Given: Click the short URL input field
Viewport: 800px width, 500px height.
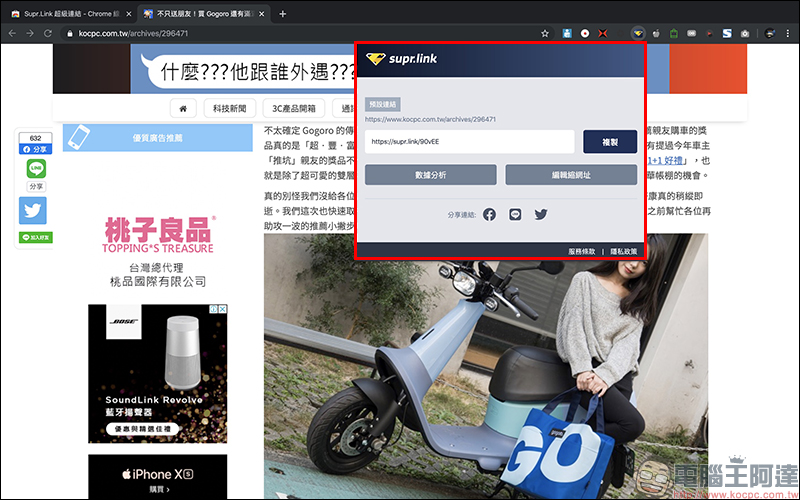Looking at the screenshot, I should [x=469, y=142].
